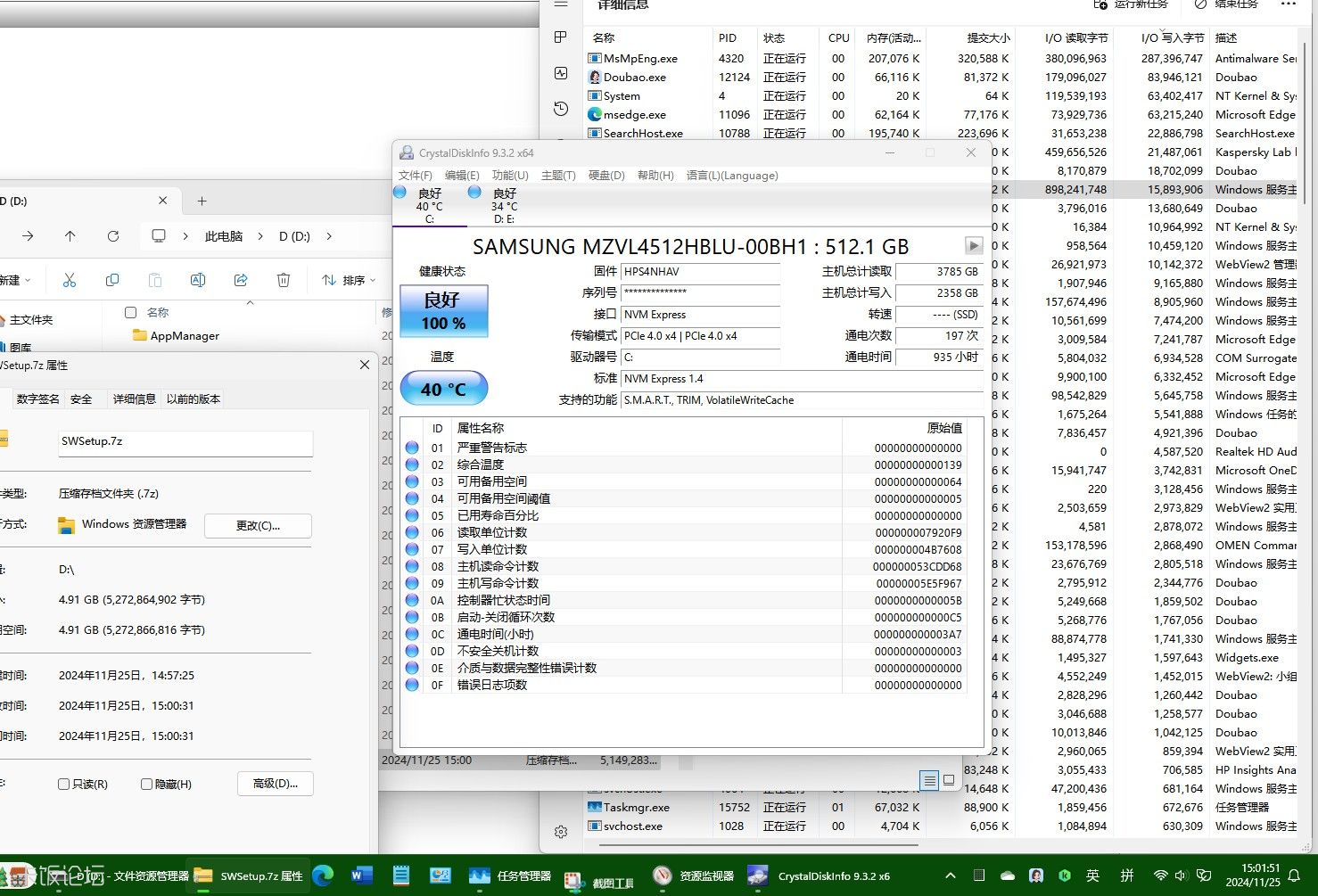Click status orb of 严重警告标志 row
The width and height of the screenshot is (1318, 896).
point(412,448)
